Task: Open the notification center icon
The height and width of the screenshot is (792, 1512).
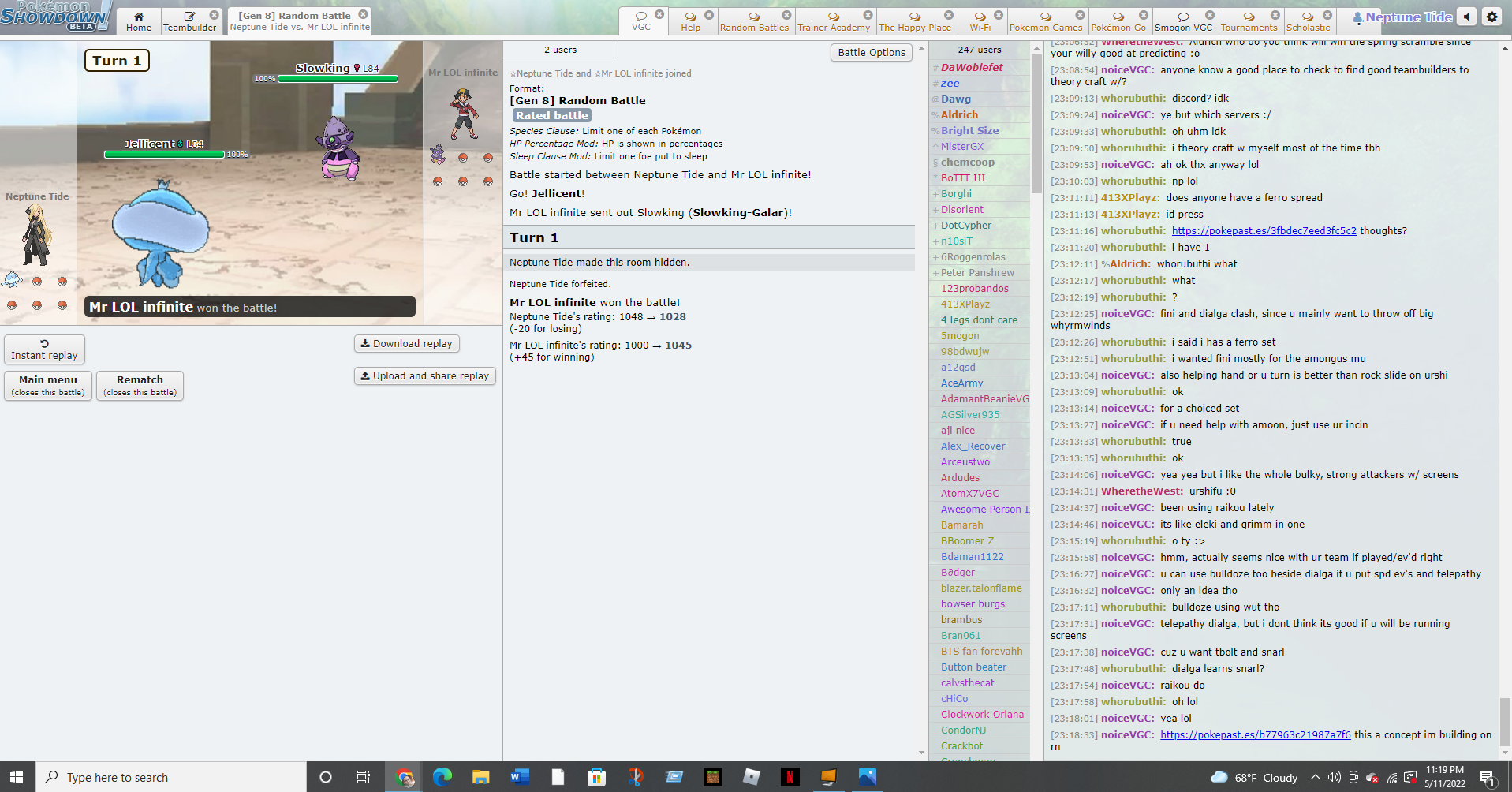Action: tap(1487, 777)
